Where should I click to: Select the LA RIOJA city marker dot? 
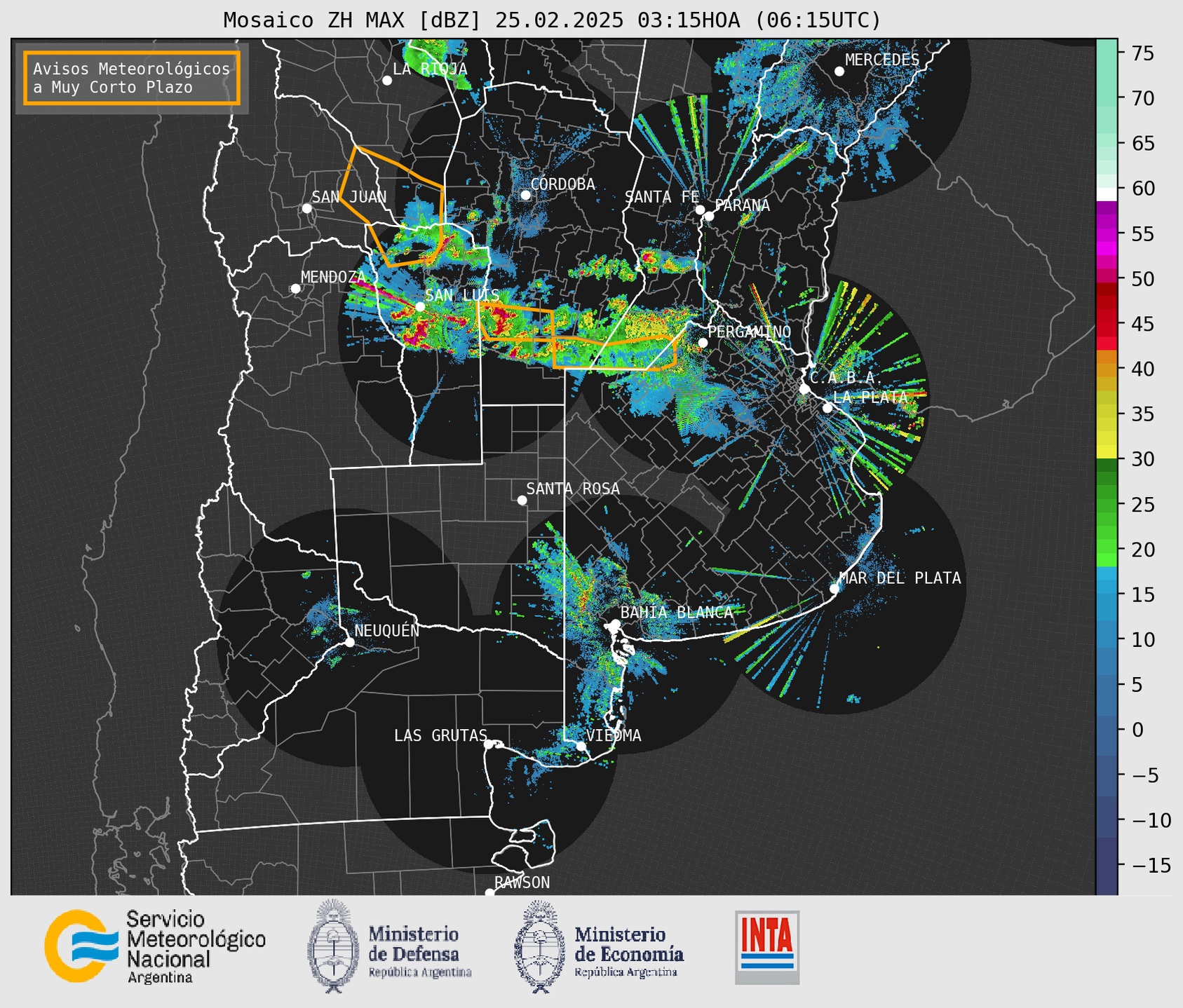[x=387, y=81]
